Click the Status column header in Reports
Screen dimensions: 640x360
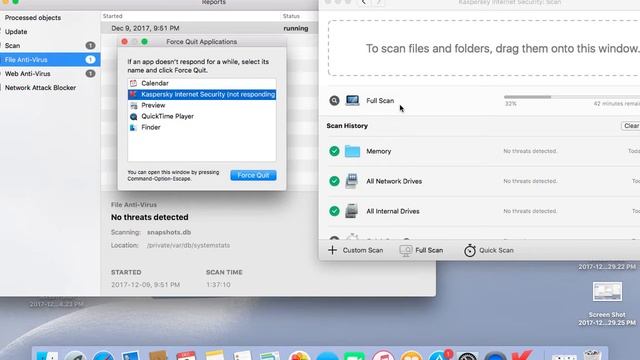point(291,16)
